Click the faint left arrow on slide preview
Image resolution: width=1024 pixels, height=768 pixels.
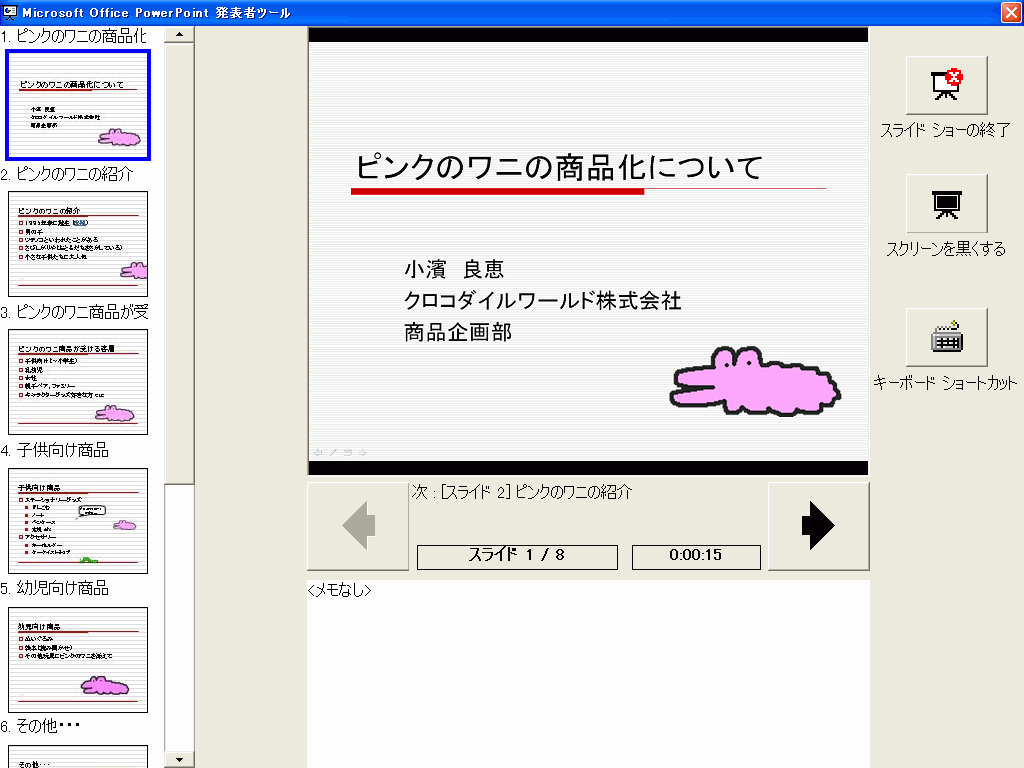point(318,452)
